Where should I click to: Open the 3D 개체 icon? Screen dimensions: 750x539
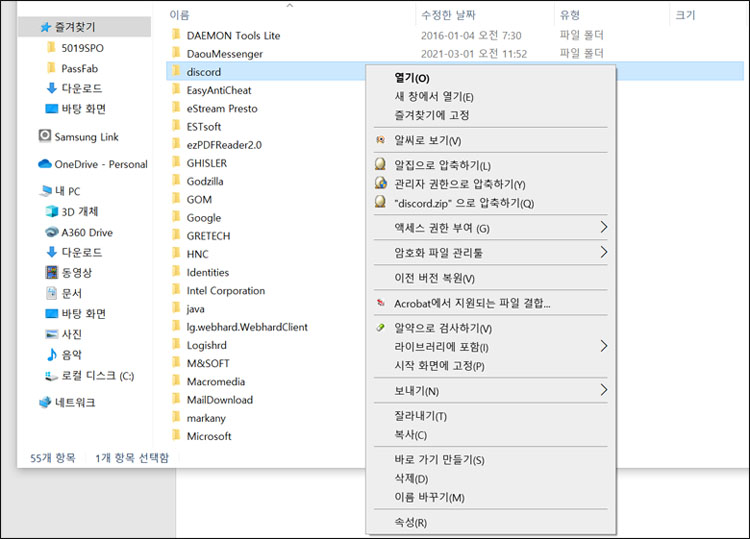click(x=52, y=211)
